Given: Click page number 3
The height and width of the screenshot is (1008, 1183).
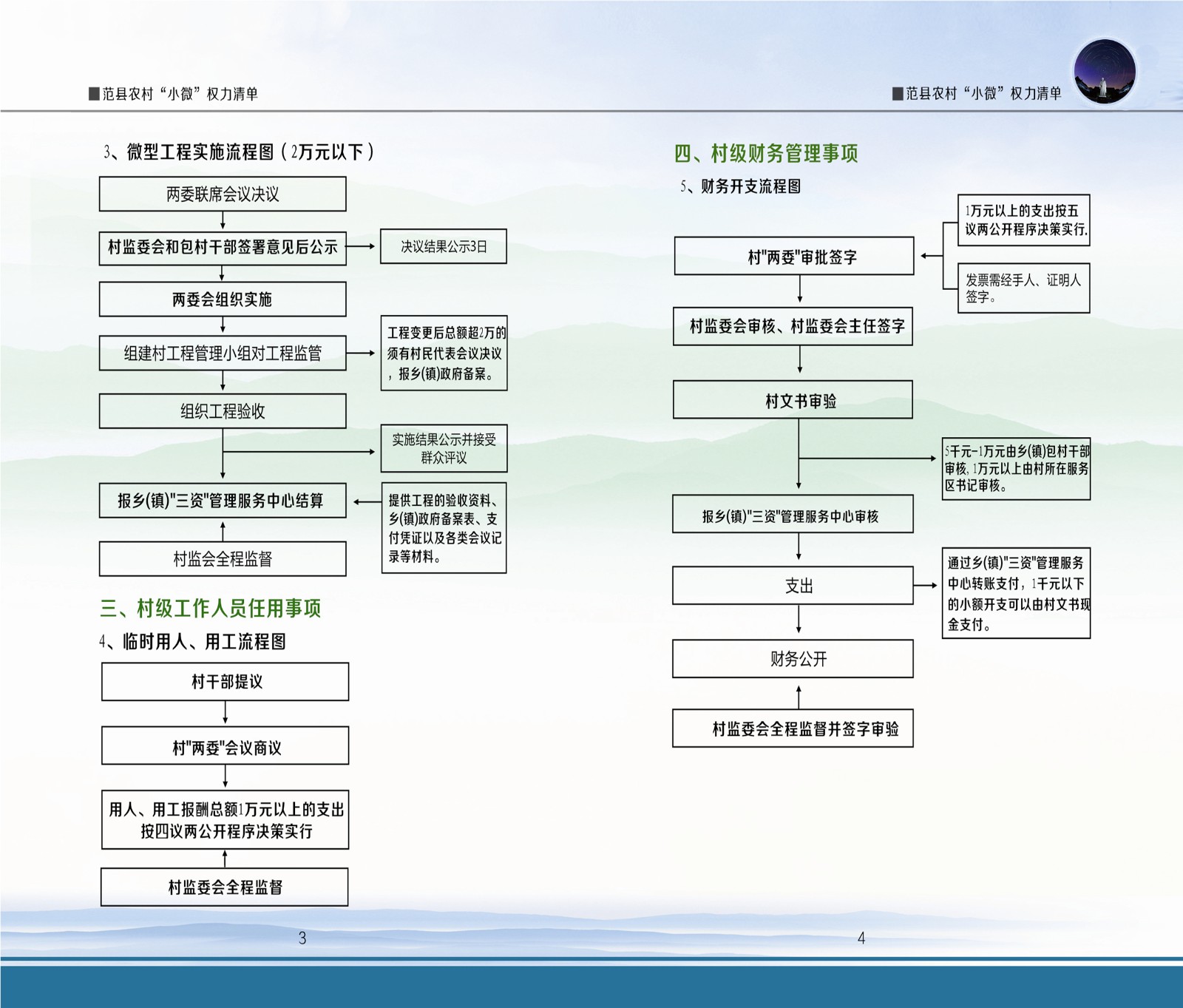Looking at the screenshot, I should point(302,938).
